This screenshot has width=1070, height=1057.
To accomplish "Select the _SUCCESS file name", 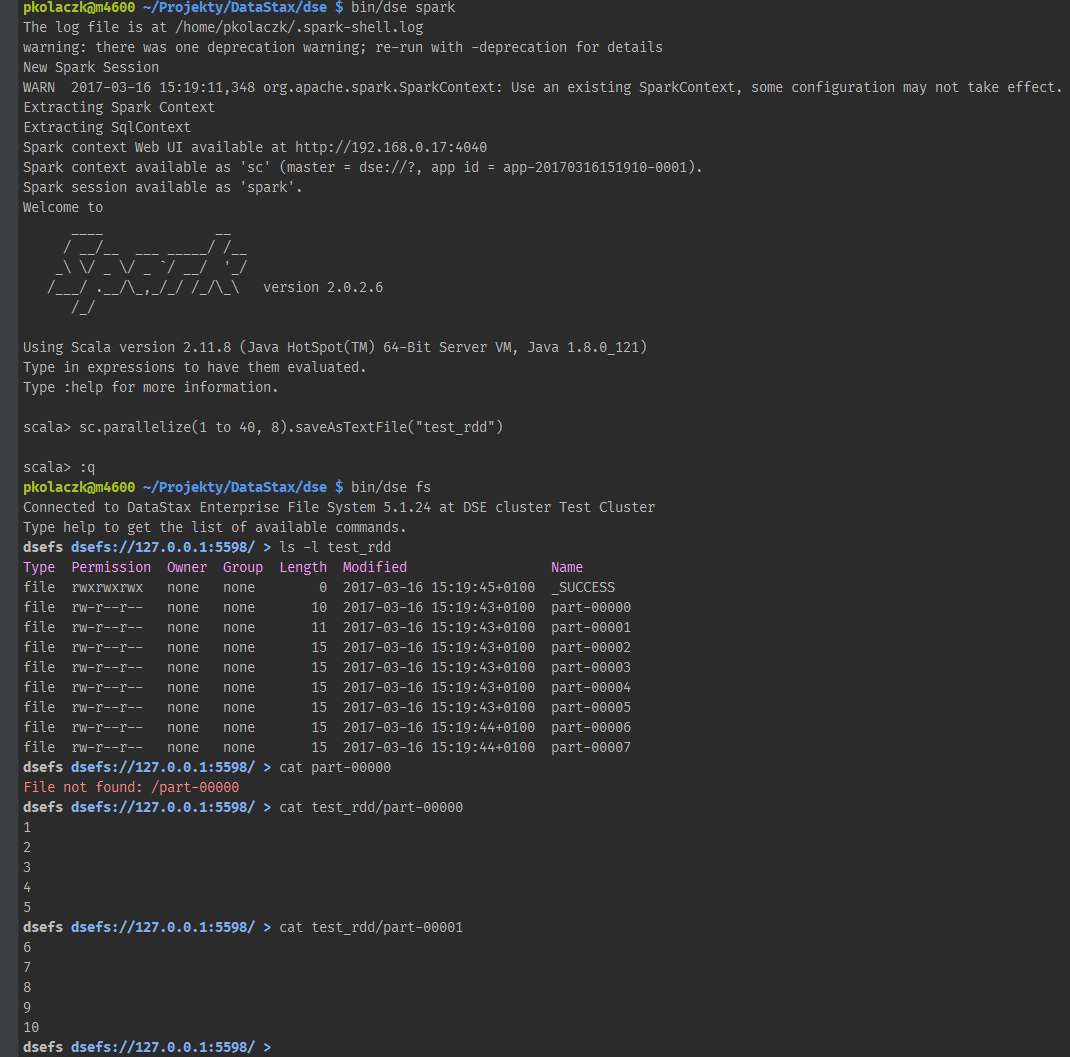I will (583, 588).
